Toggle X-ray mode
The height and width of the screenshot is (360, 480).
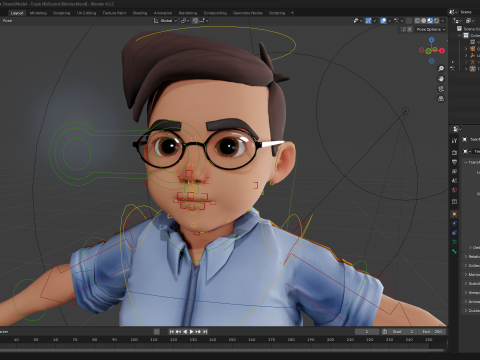pos(409,21)
